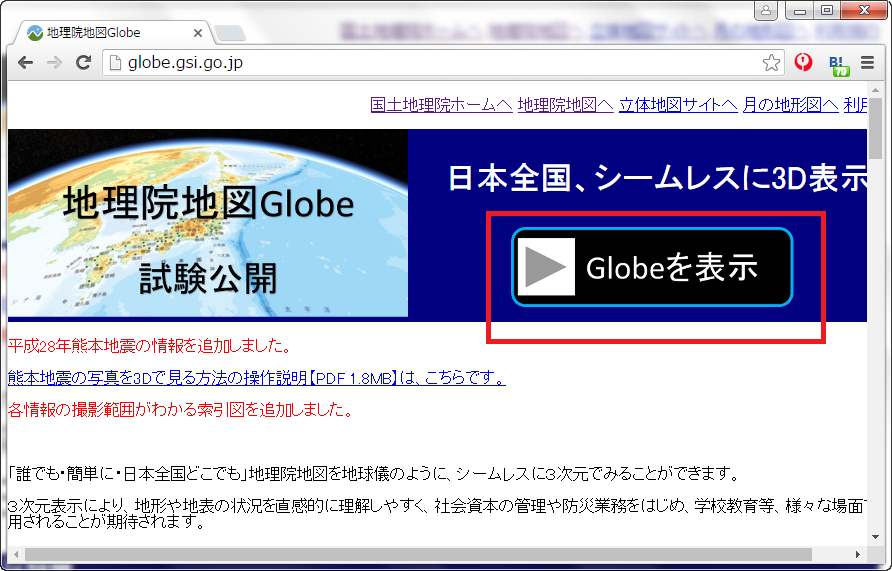Image resolution: width=892 pixels, height=571 pixels.
Task: Click the browser forward arrow
Action: coord(55,63)
